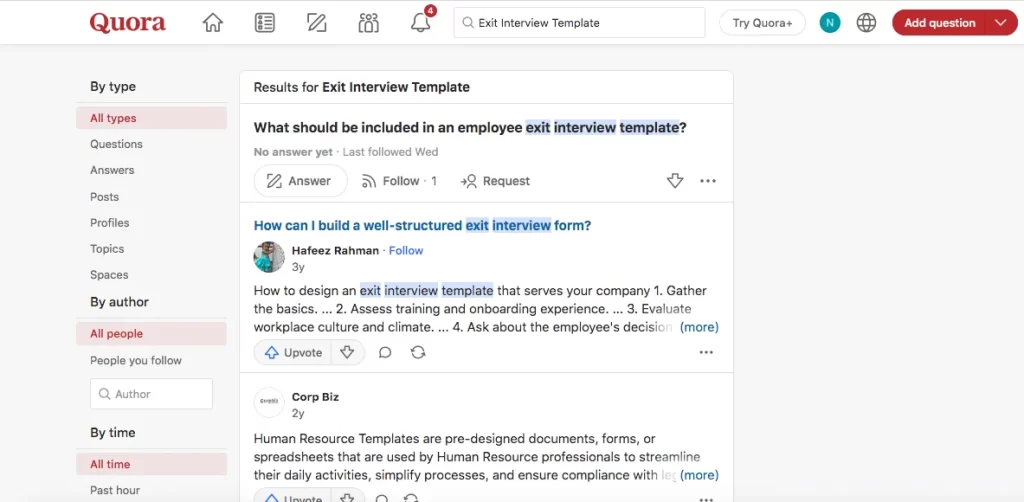Viewport: 1024px width, 502px height.
Task: Click Corp Biz profile logo
Action: tap(269, 403)
